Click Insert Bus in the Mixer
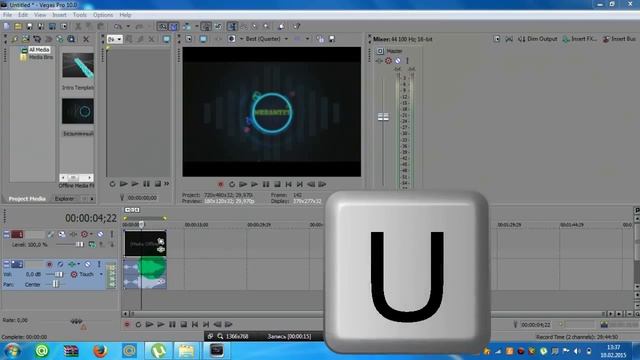The width and height of the screenshot is (640, 360). 619,39
